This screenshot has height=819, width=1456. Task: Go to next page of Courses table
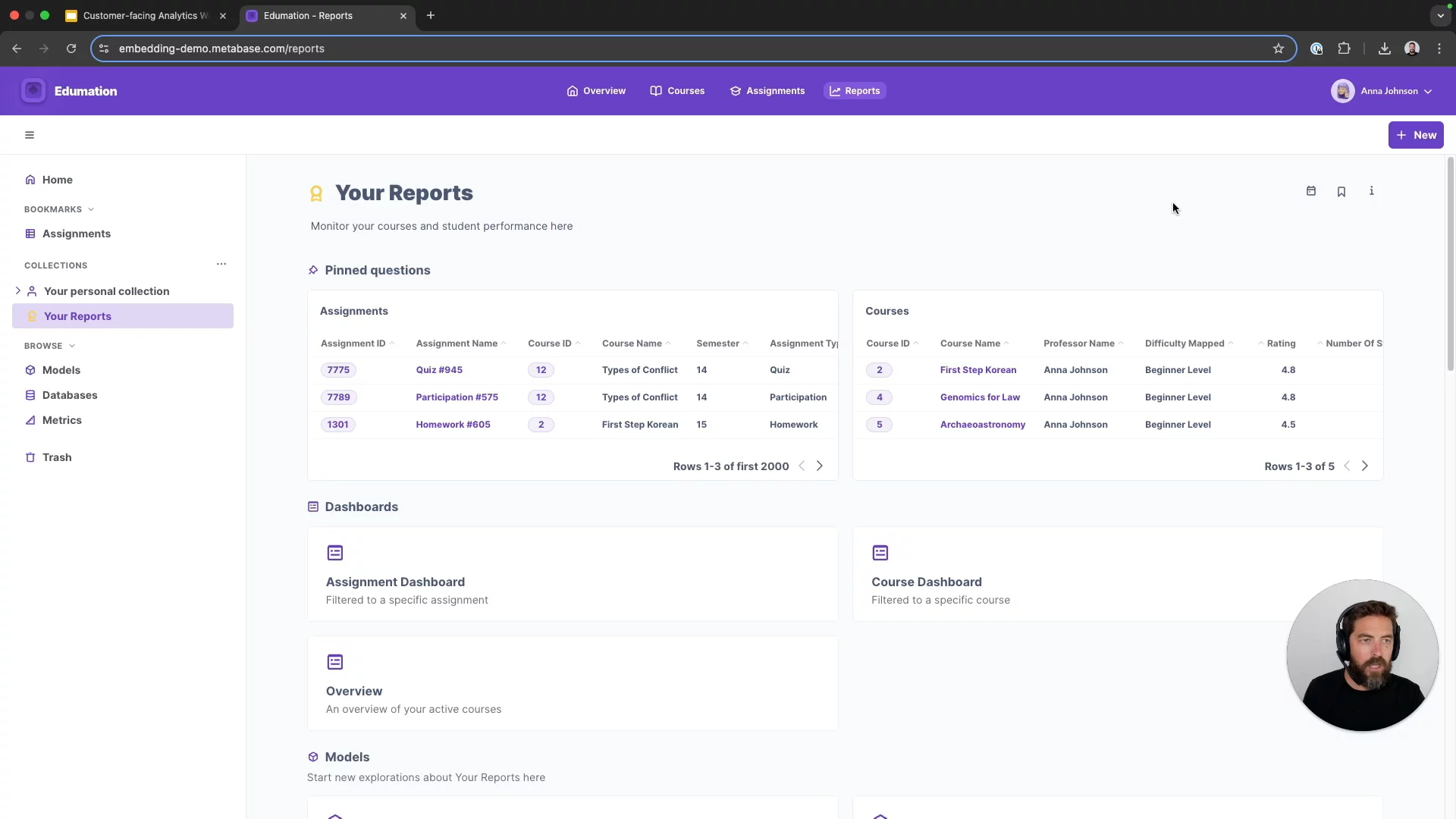click(1364, 466)
